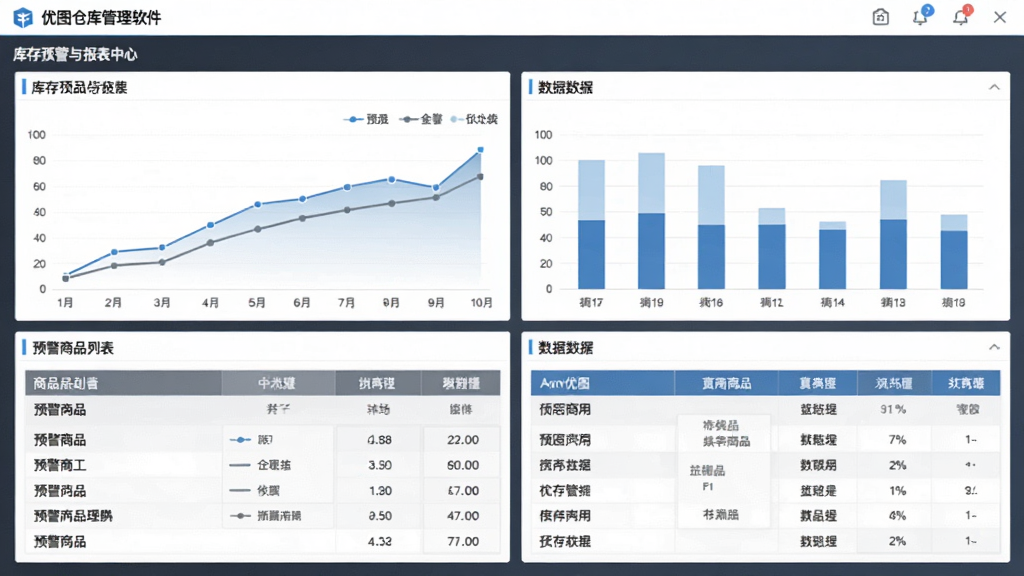Image resolution: width=1024 pixels, height=576 pixels.
Task: Click the blue line marker icon in table row
Action: coord(240,440)
